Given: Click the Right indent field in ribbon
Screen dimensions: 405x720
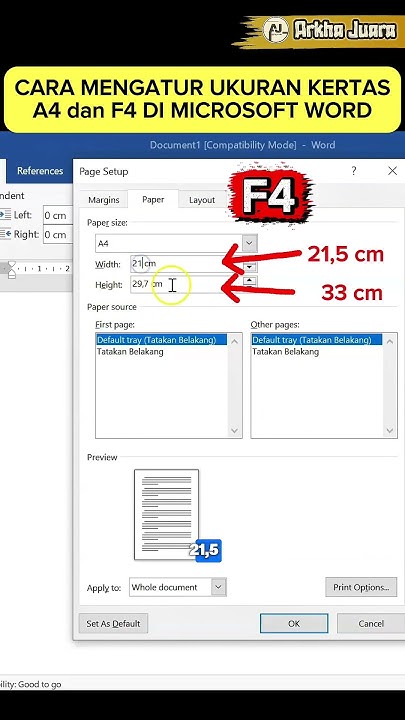Looking at the screenshot, I should tap(58, 235).
